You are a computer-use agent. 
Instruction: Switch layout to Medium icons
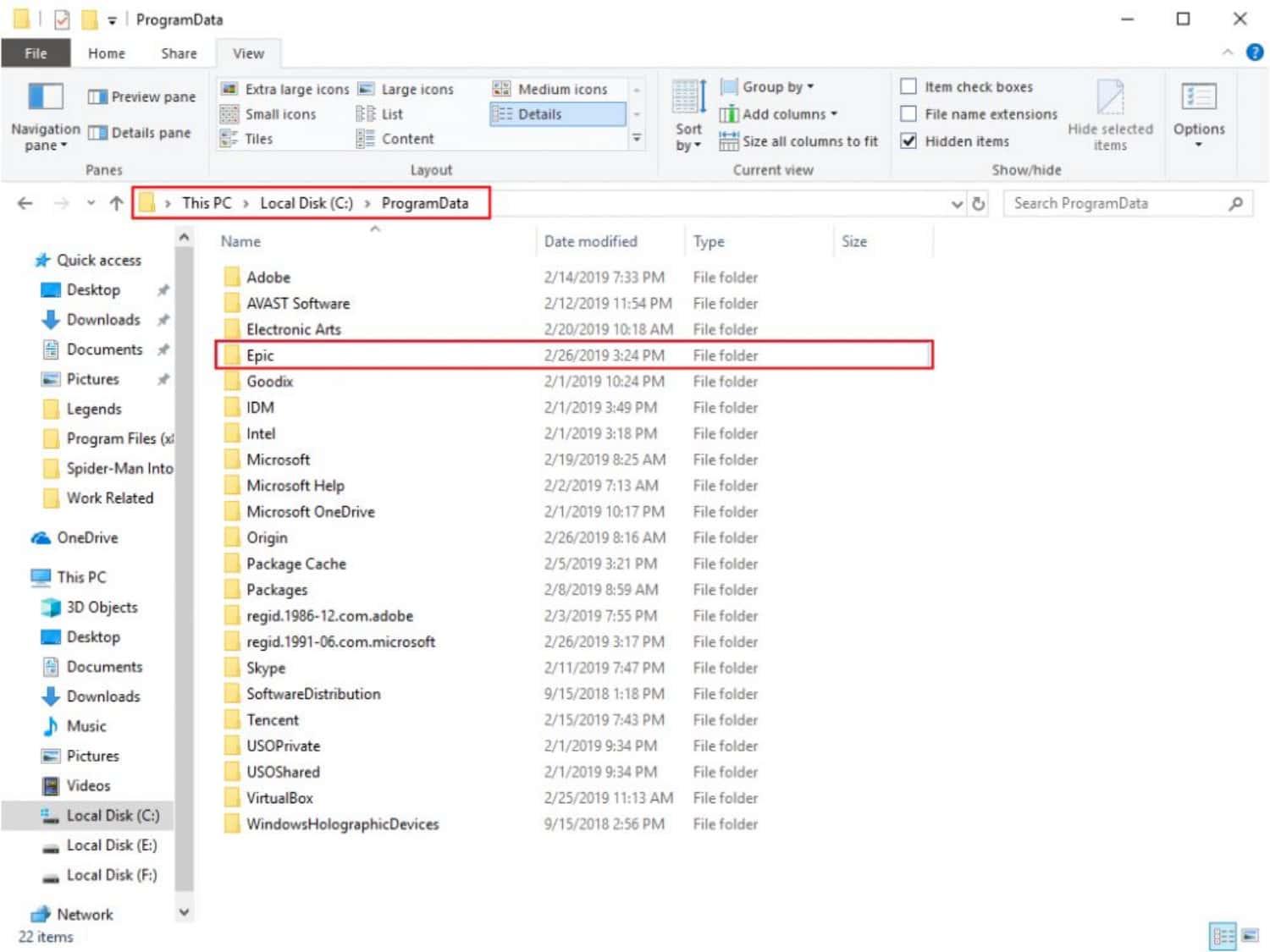(x=551, y=89)
